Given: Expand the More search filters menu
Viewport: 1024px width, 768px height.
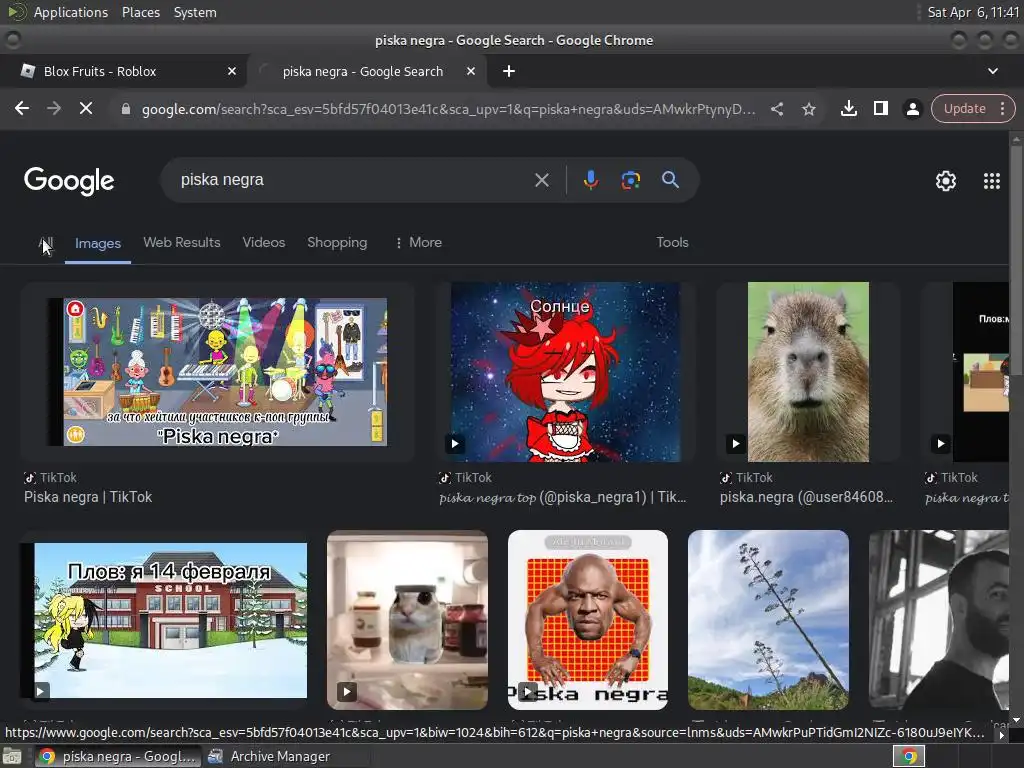Looking at the screenshot, I should (419, 242).
